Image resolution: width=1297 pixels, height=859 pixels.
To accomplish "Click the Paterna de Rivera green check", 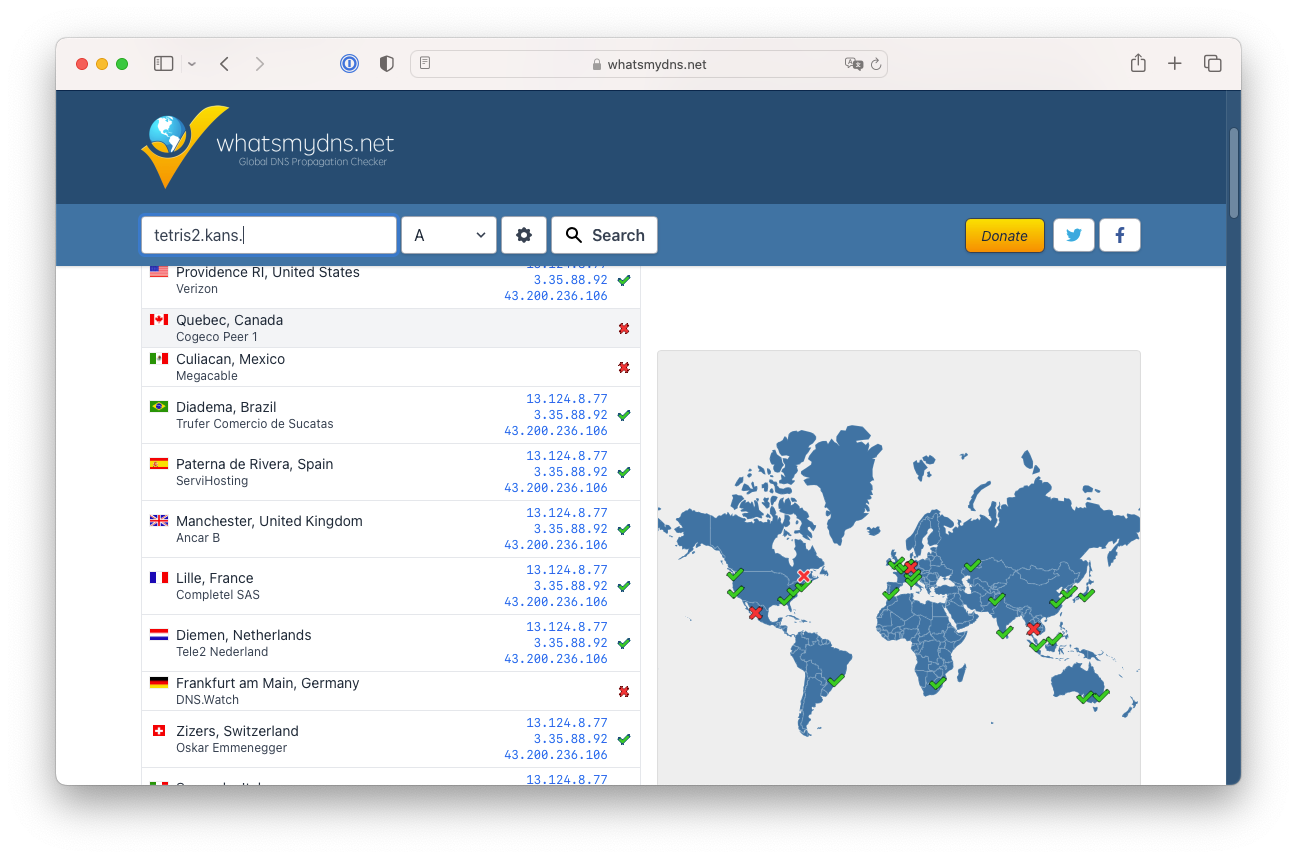I will 624,472.
